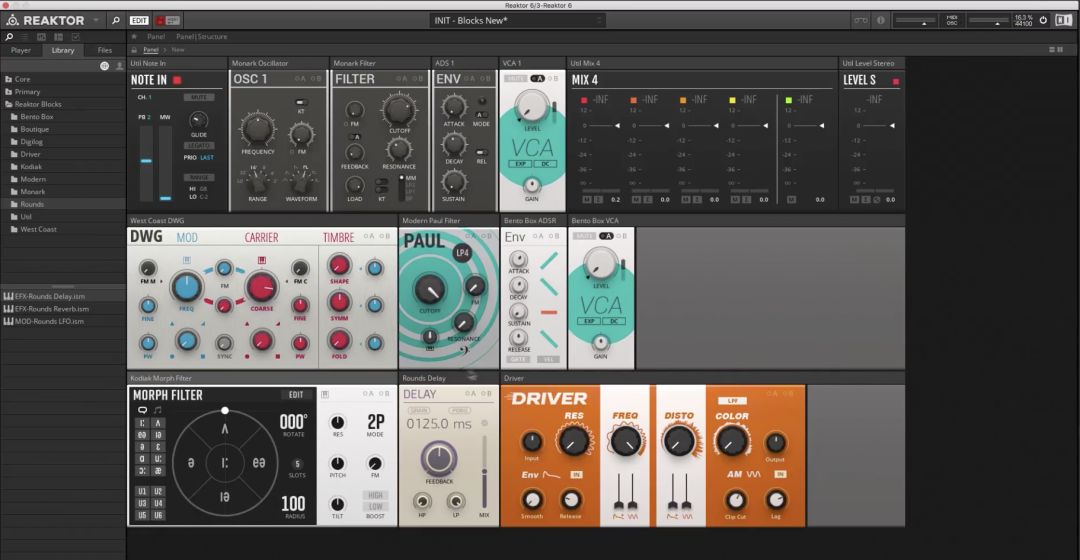Open the Paul filter LP4 mode selector
The width and height of the screenshot is (1080, 560).
462,253
